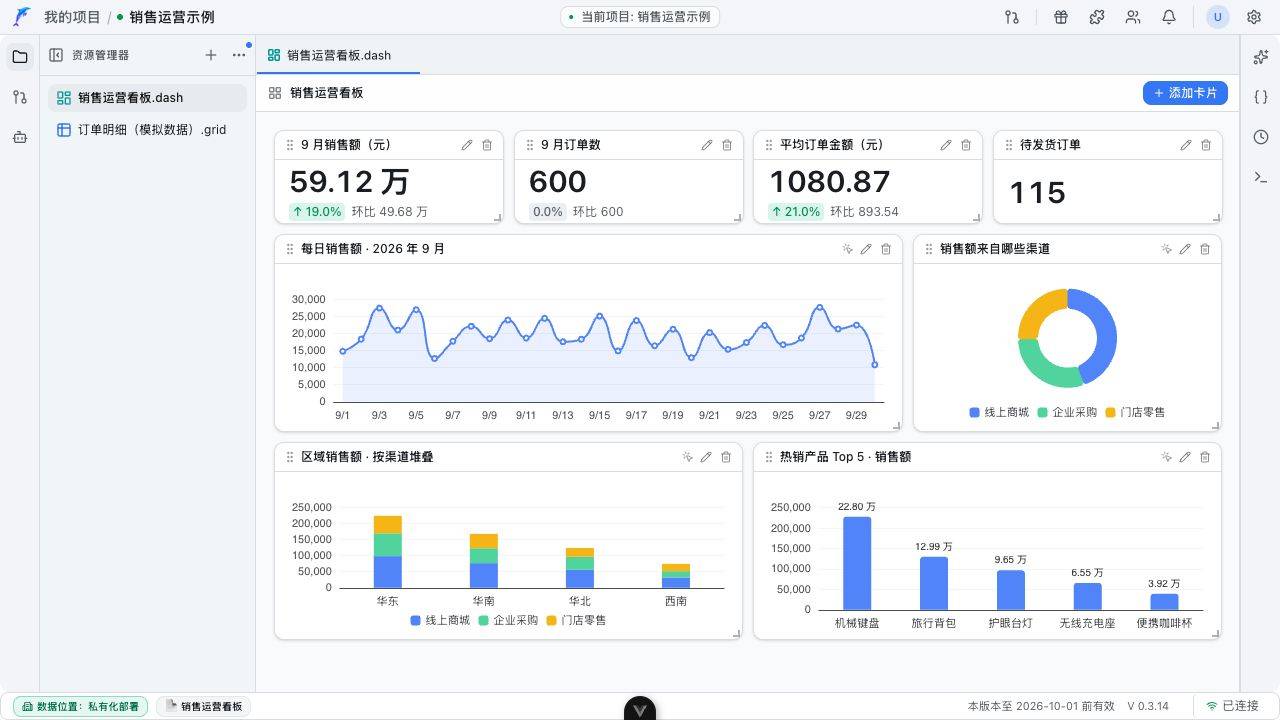Switch to the 销售运营看板.dash editor tab
Viewport: 1280px width, 720px height.
coord(338,55)
